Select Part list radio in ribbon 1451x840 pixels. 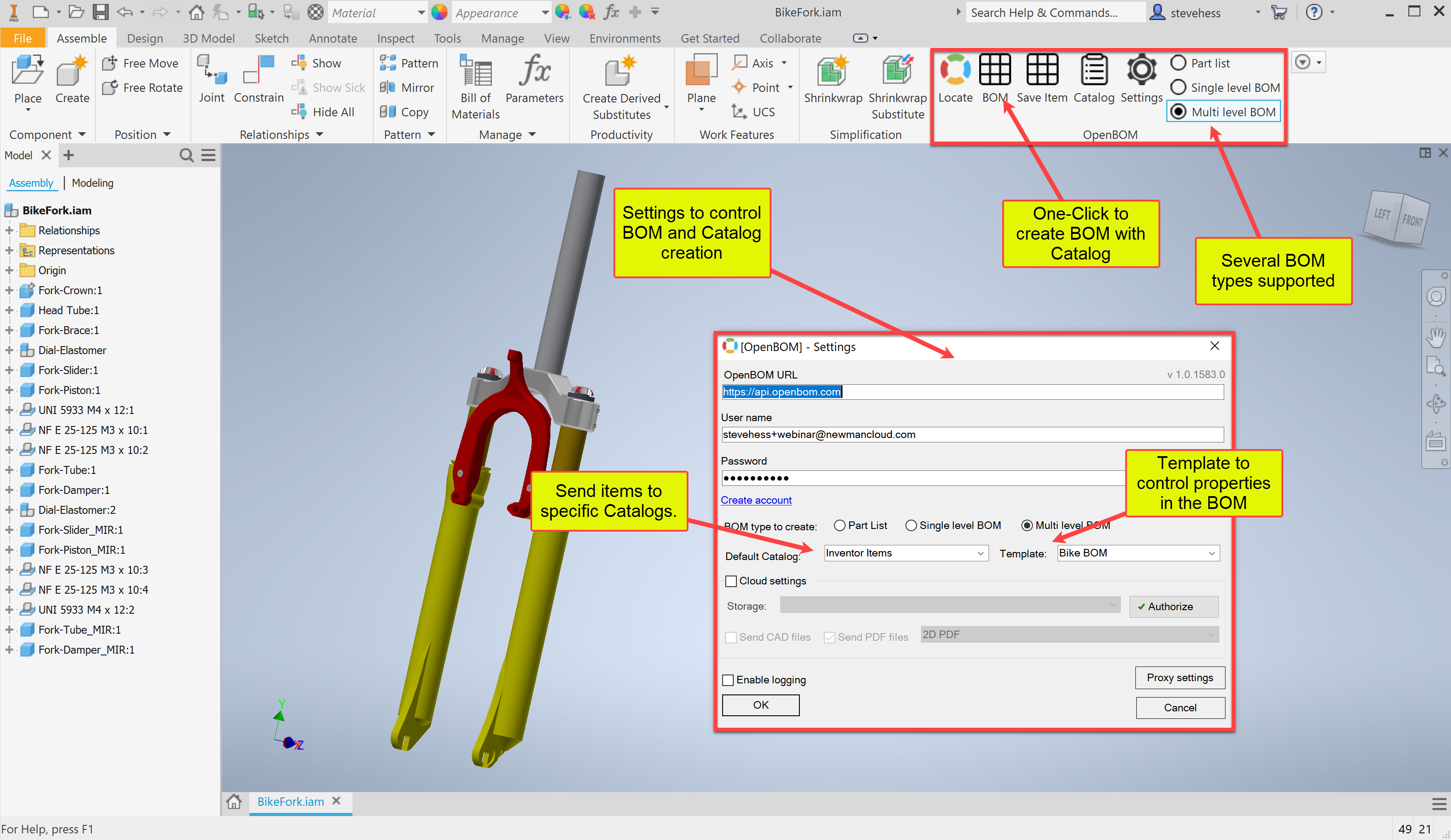point(1178,63)
